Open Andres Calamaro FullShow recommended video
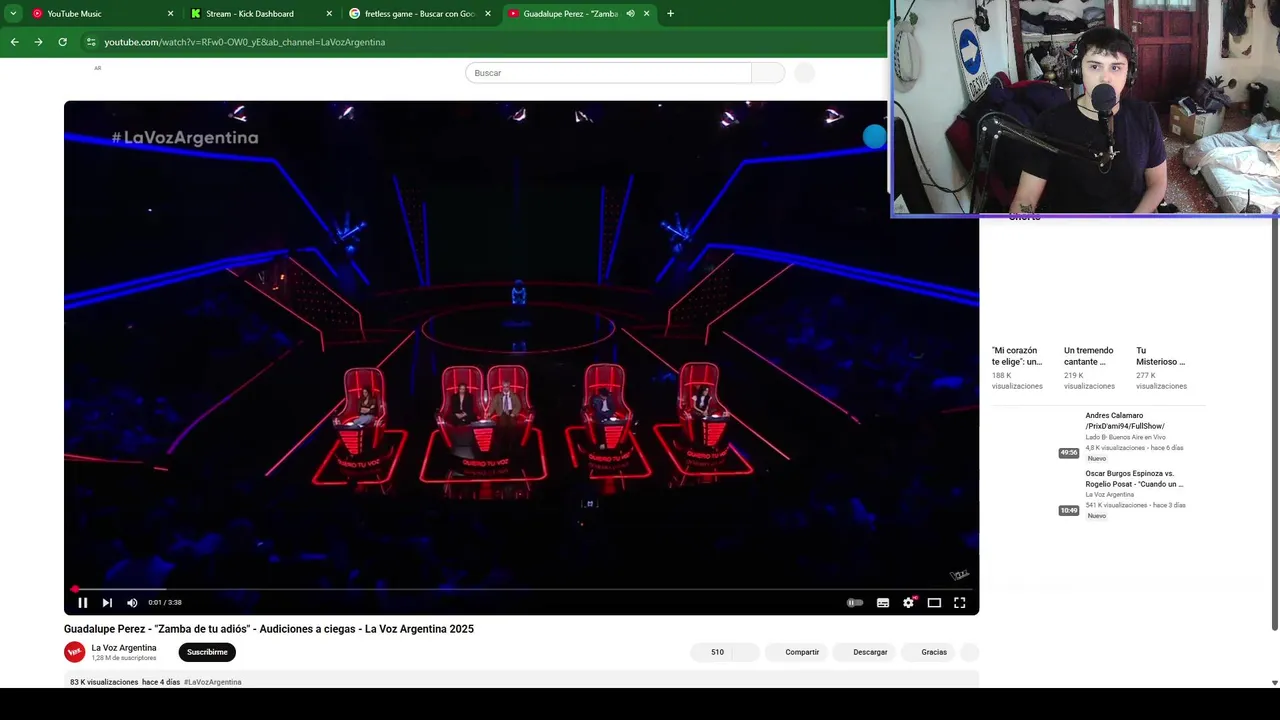This screenshot has width=1280, height=720. 1125,421
